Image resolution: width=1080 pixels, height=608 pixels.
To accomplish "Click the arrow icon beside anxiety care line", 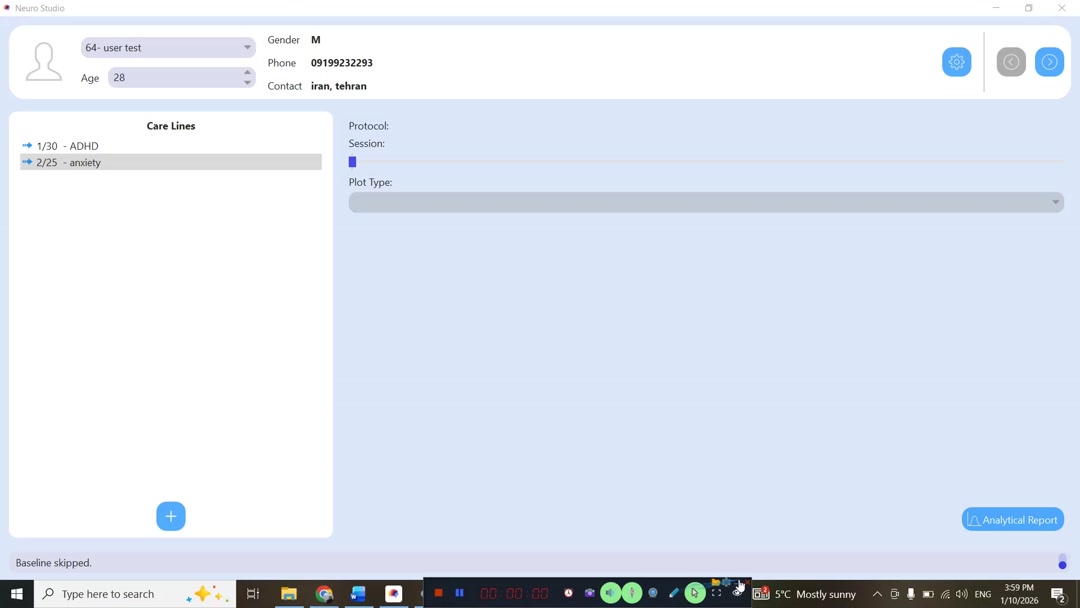I will (x=28, y=162).
